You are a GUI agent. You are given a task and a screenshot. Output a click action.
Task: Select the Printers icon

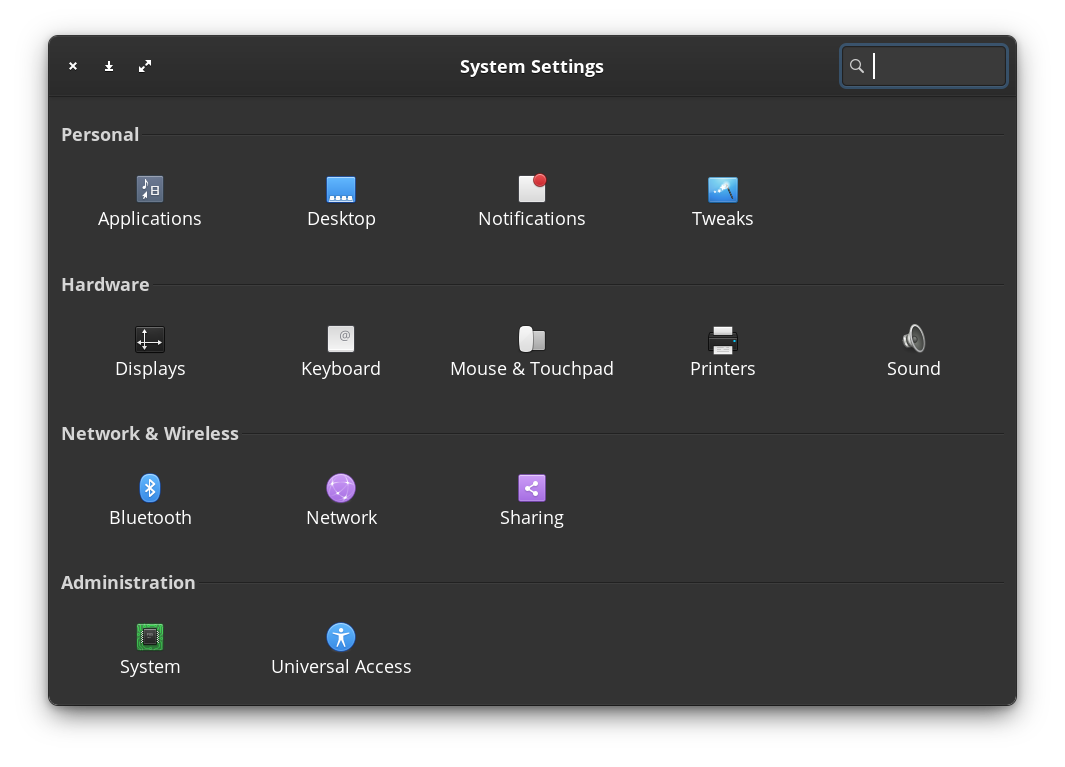coord(722,340)
